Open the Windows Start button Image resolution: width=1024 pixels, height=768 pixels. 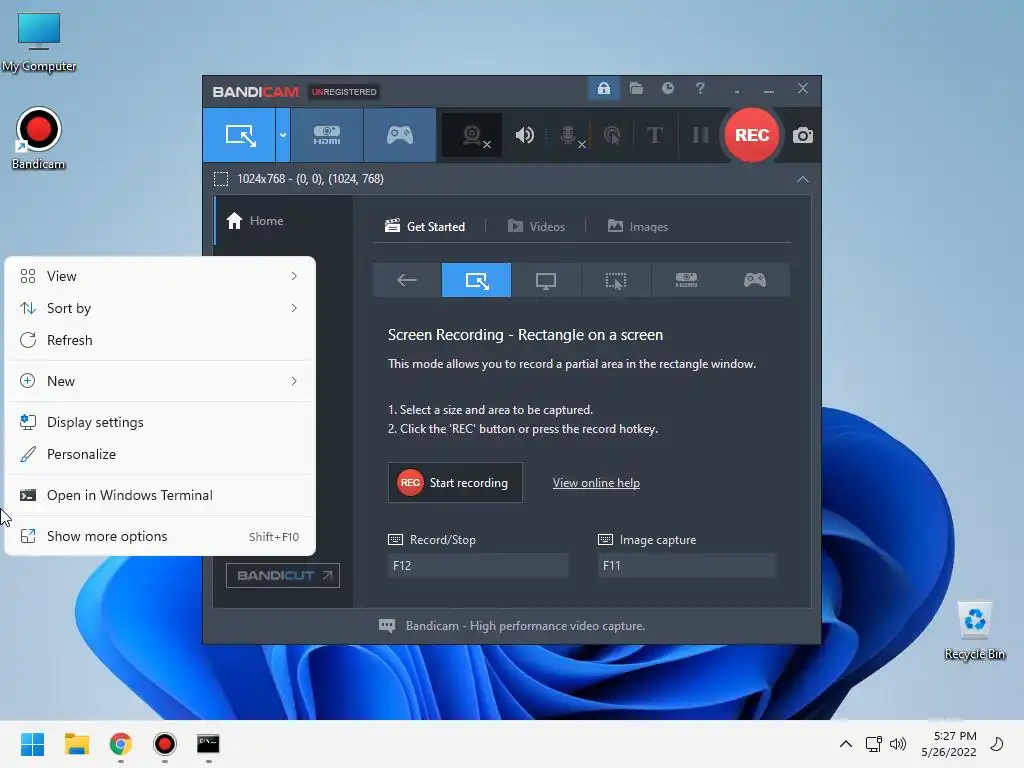click(x=32, y=744)
